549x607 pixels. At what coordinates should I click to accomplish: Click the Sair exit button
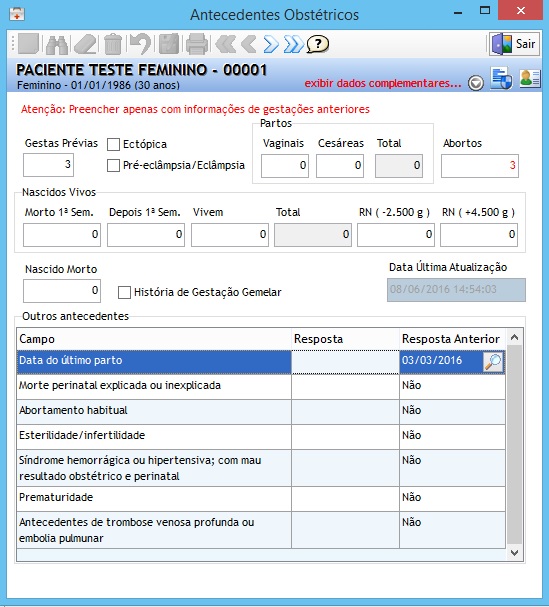(515, 44)
